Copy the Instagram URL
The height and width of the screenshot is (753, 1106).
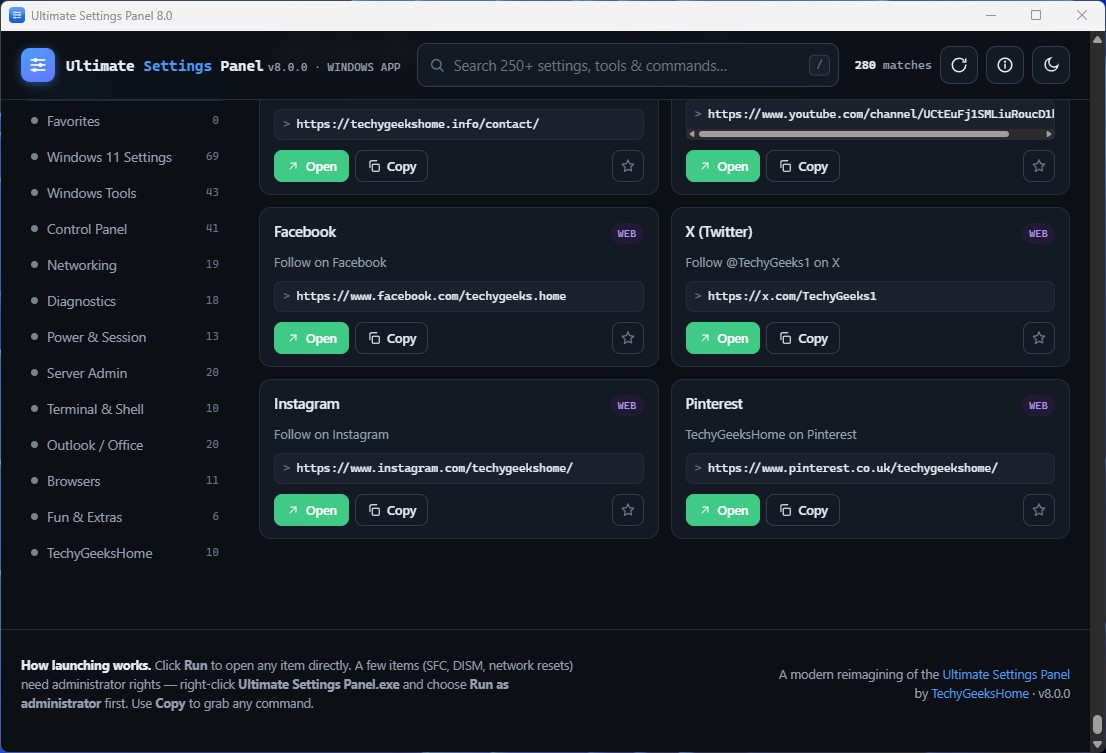tap(391, 510)
